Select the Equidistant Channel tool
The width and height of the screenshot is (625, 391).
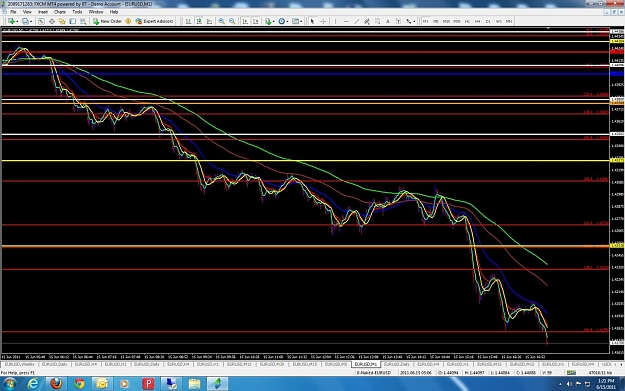pyautogui.click(x=367, y=21)
